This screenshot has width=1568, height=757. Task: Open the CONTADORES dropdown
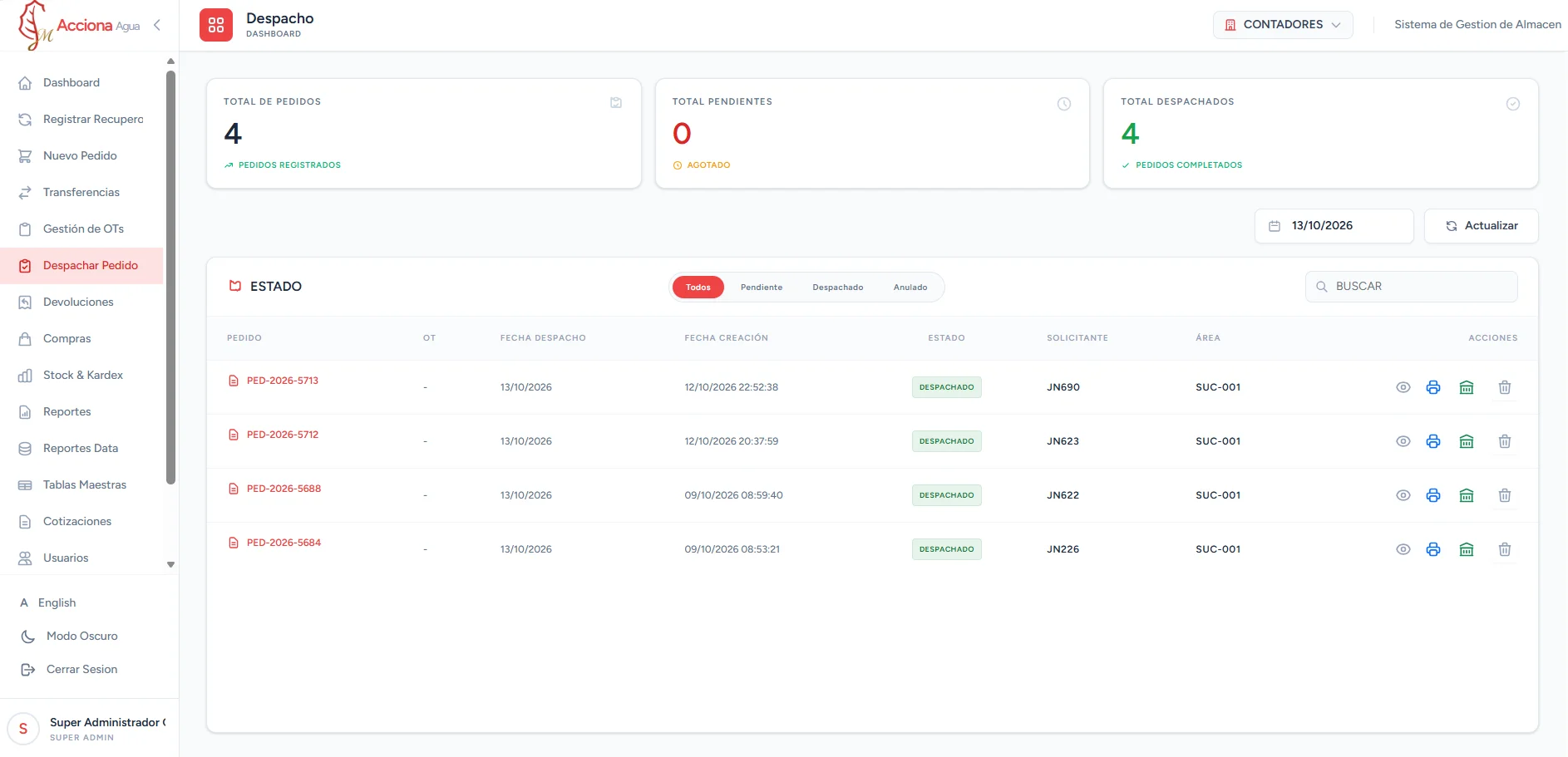(x=1283, y=24)
